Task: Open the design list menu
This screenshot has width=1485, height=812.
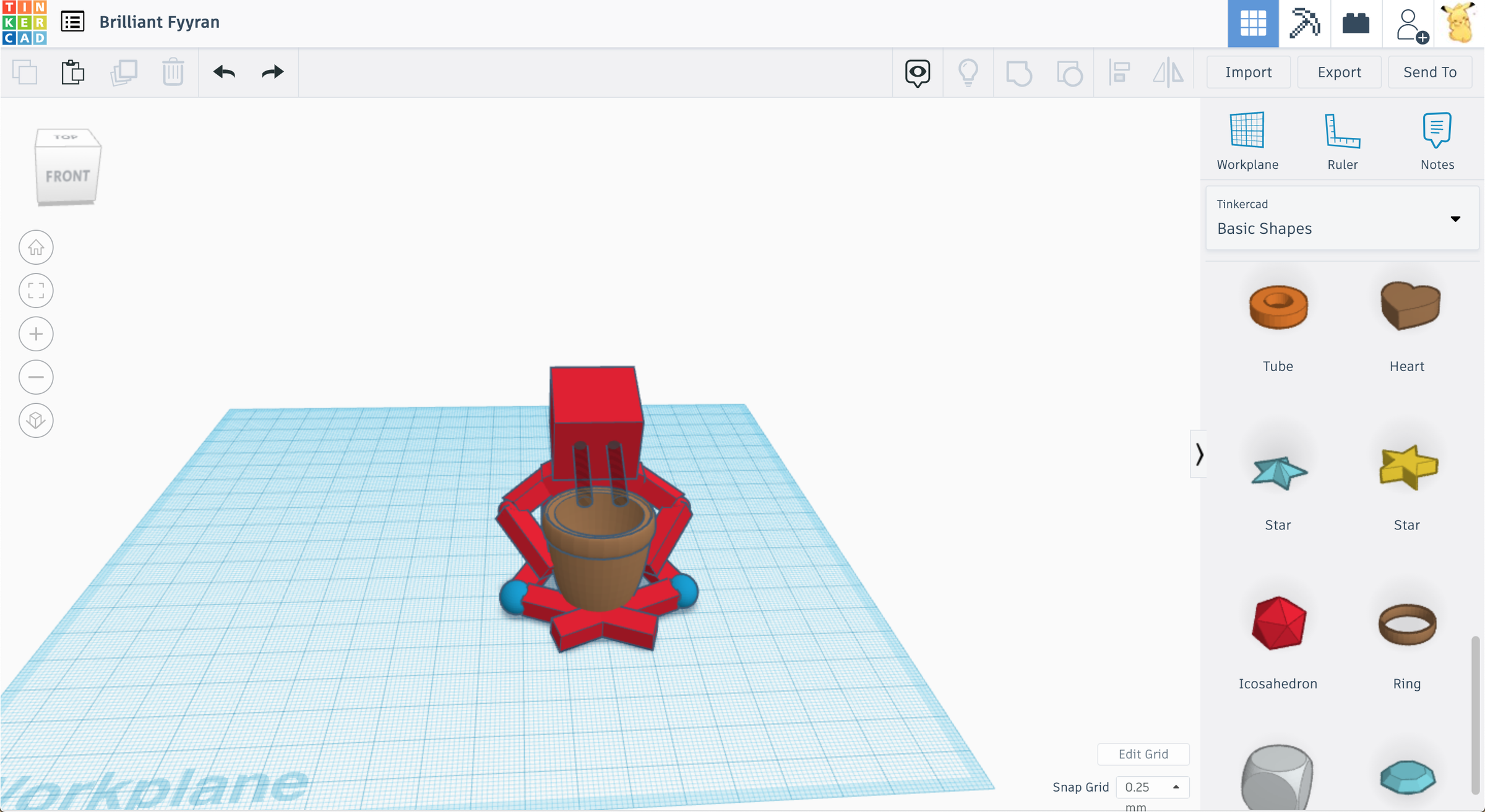Action: pyautogui.click(x=72, y=21)
